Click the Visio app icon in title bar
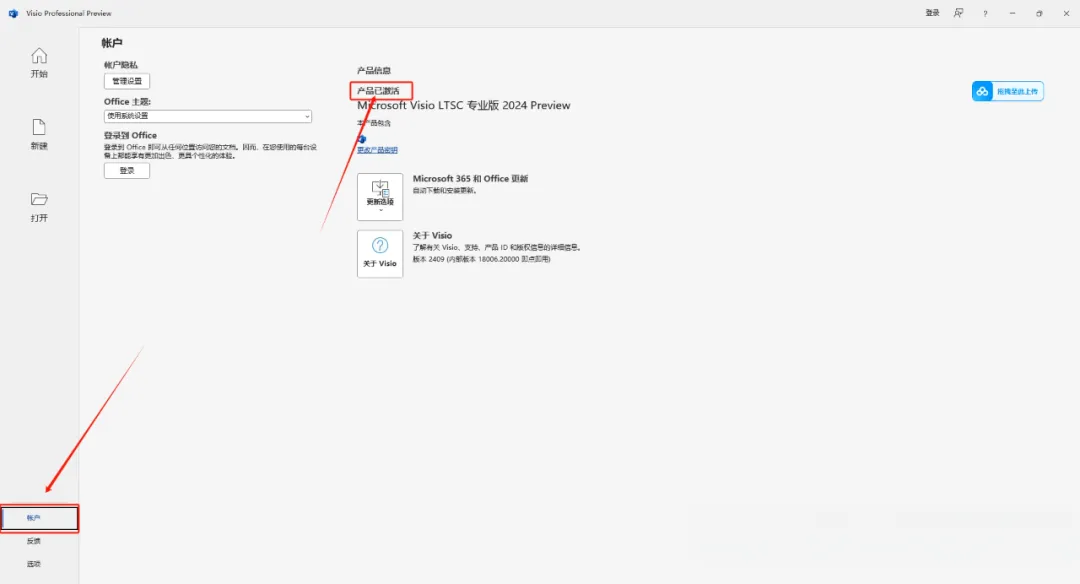 click(13, 13)
